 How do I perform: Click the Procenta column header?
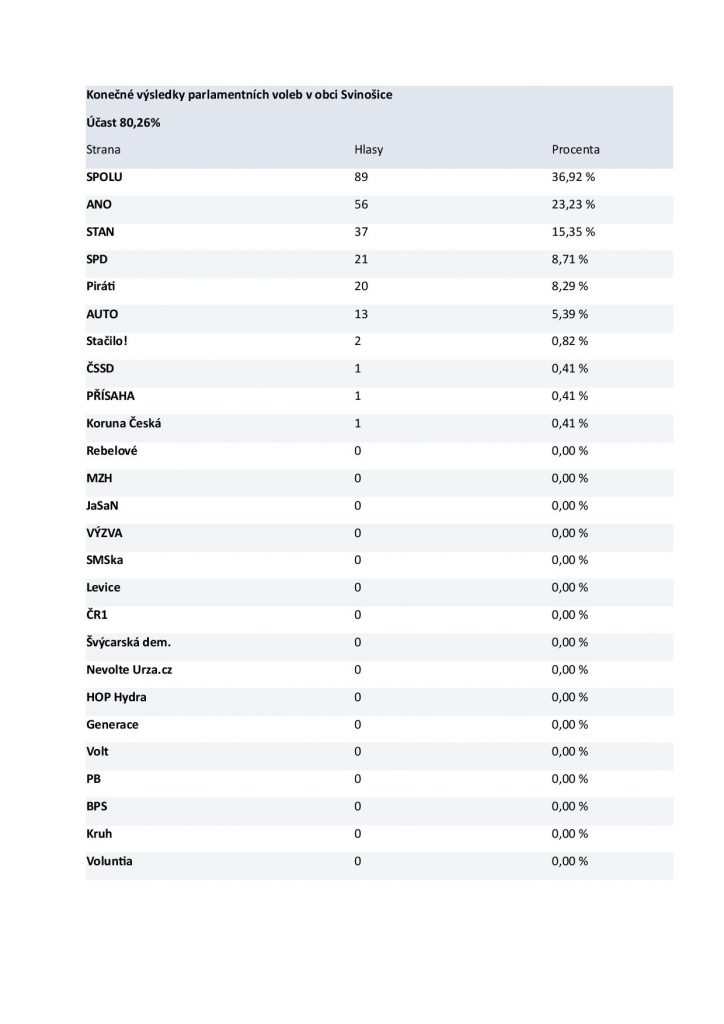tap(576, 149)
